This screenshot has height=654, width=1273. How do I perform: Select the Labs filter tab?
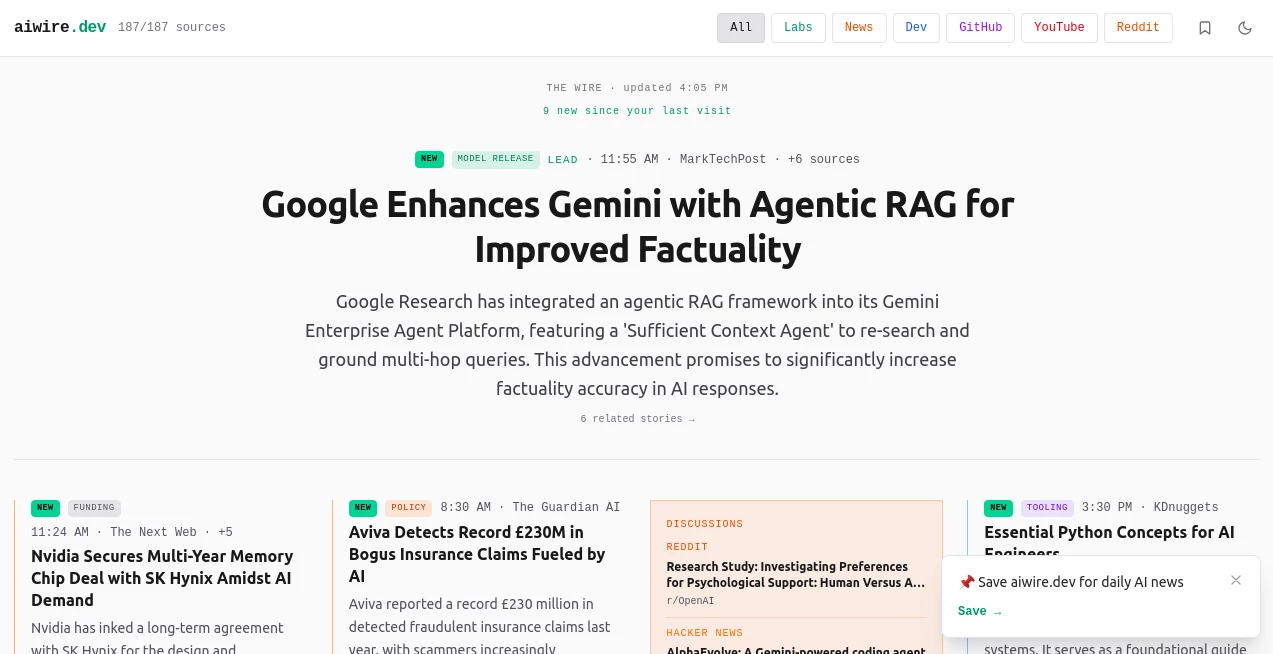coord(798,28)
